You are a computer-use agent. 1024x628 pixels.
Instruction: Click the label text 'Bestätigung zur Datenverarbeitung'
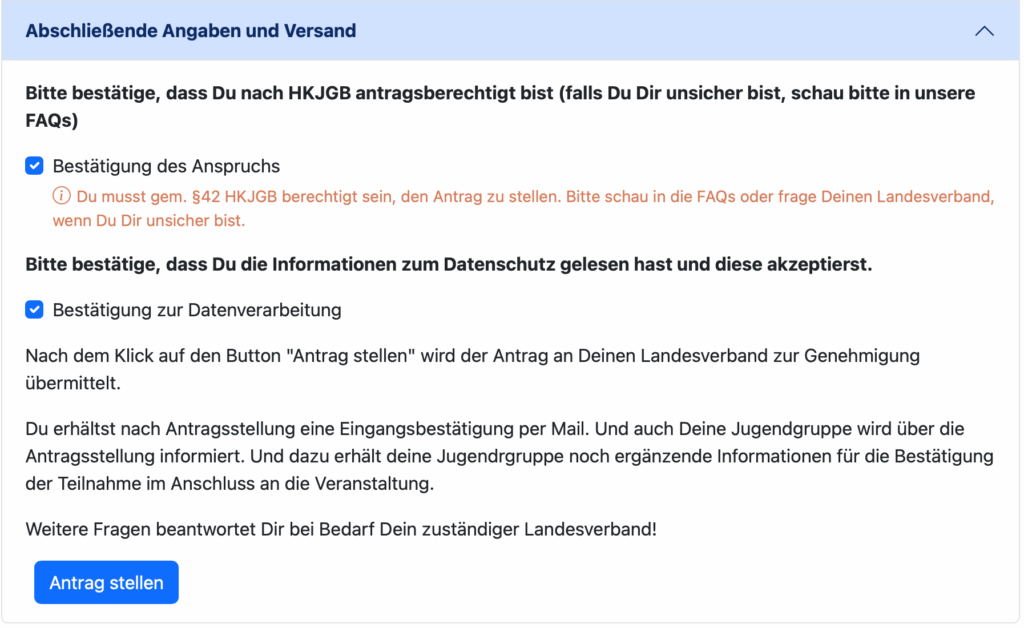coord(196,310)
